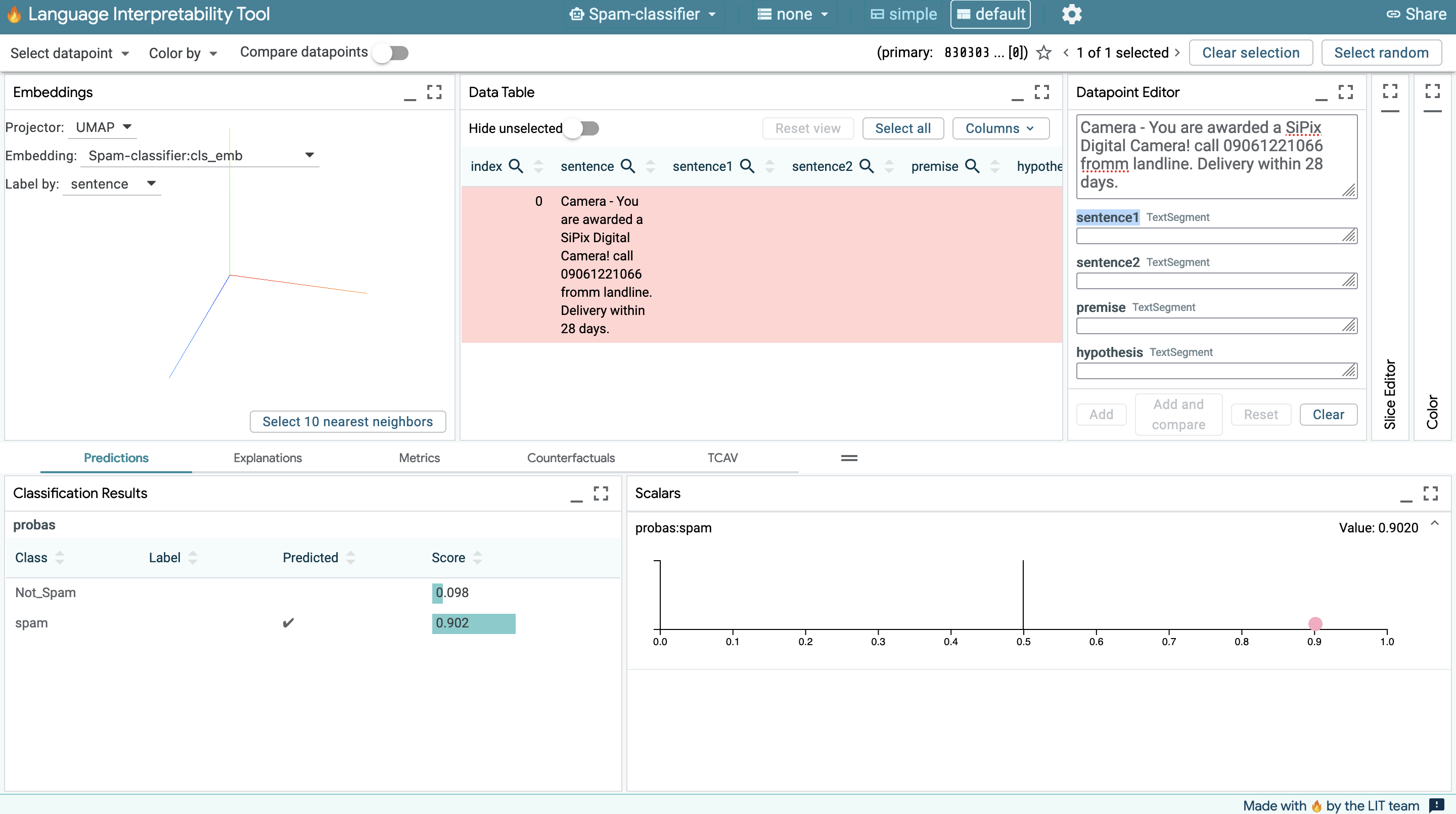Click the Select all button

click(902, 128)
